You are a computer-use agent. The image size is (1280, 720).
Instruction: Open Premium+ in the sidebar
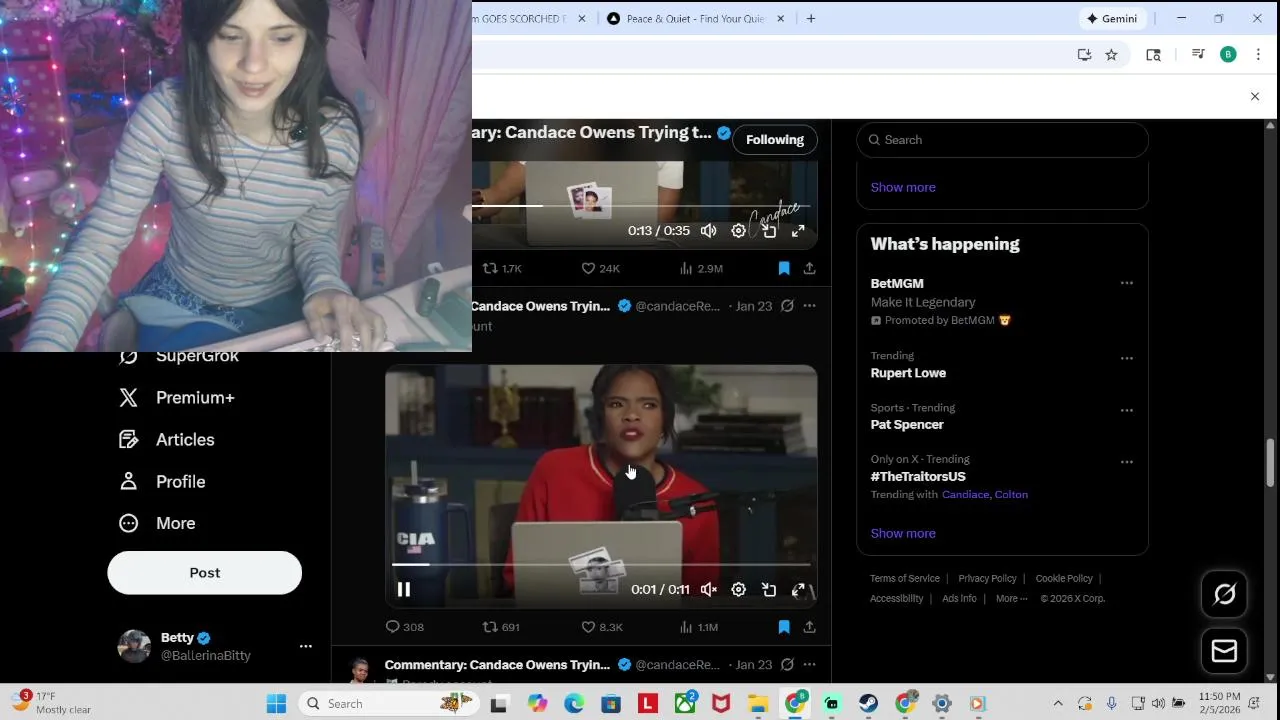(177, 398)
